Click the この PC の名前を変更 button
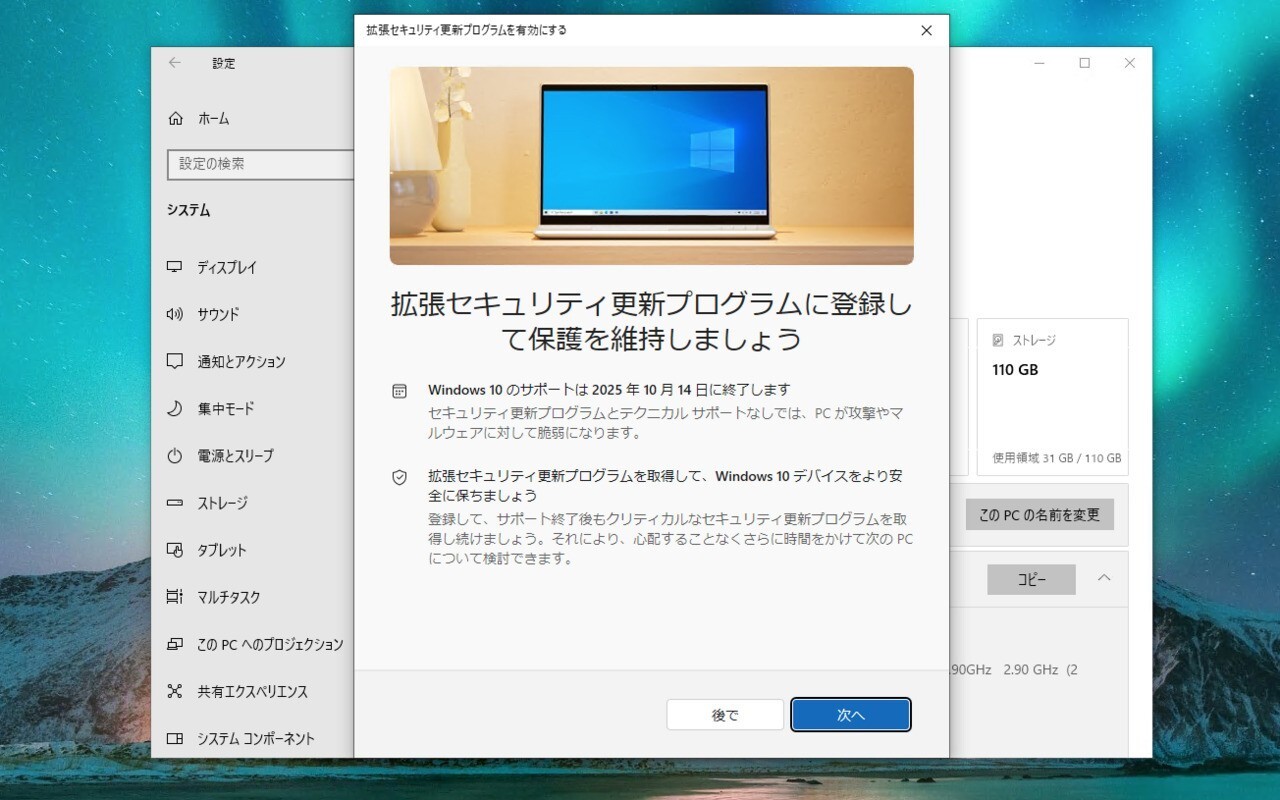Viewport: 1280px width, 800px height. pos(1040,515)
